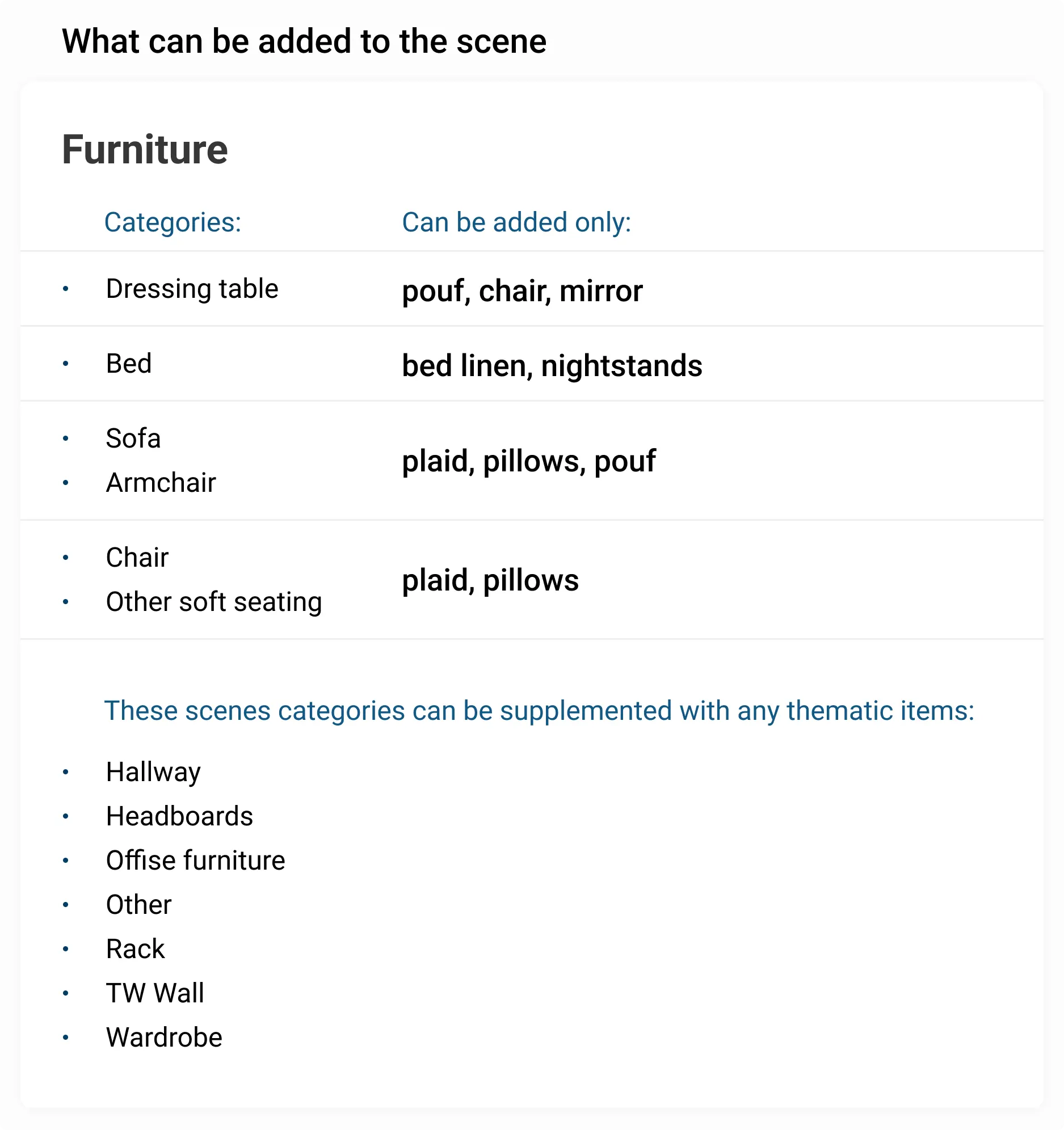Click the Headboards list item
1064x1130 pixels.
click(x=179, y=816)
